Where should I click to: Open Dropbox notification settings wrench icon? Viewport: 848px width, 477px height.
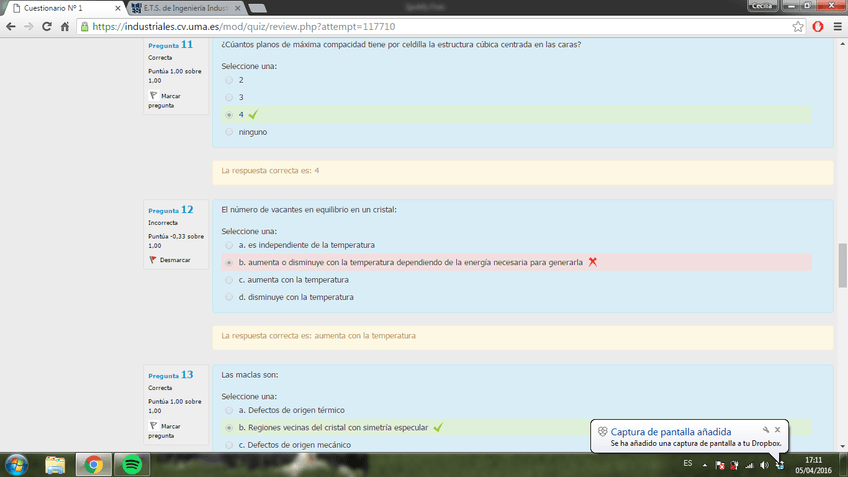(765, 430)
